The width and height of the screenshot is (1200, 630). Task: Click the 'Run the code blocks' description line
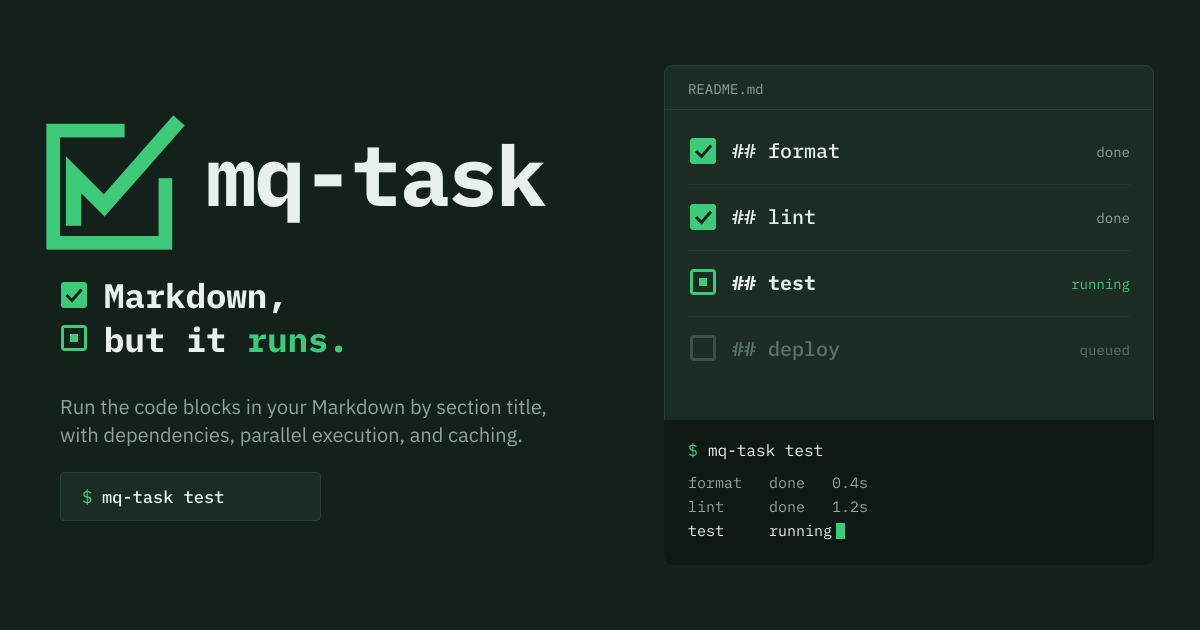[303, 408]
